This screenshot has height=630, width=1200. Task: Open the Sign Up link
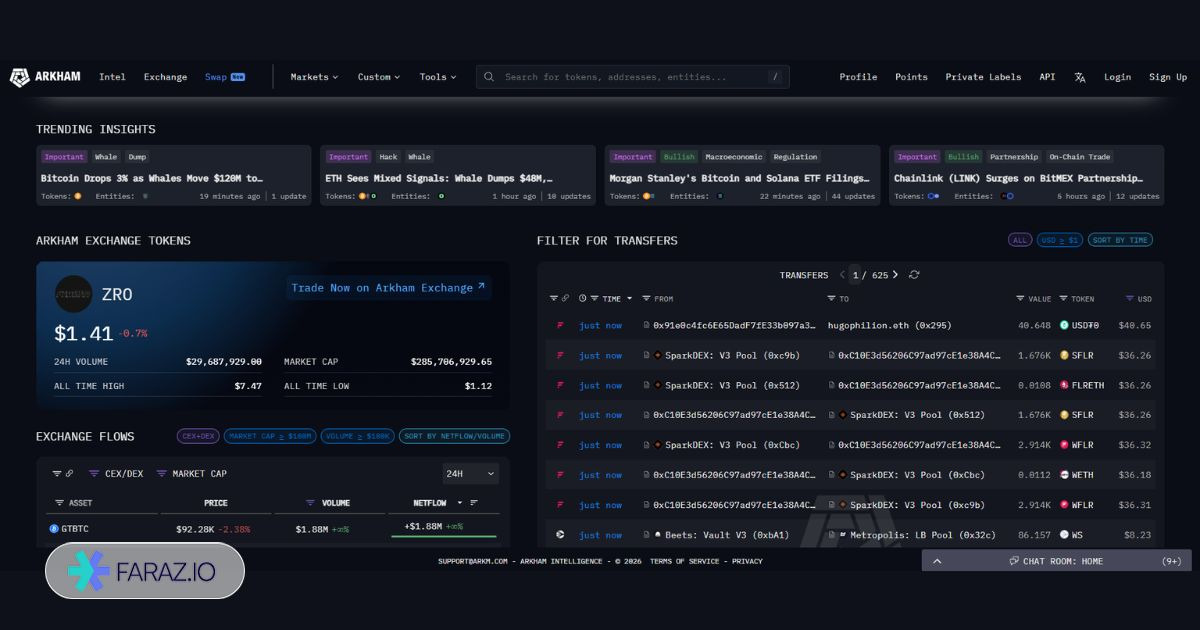click(x=1167, y=77)
